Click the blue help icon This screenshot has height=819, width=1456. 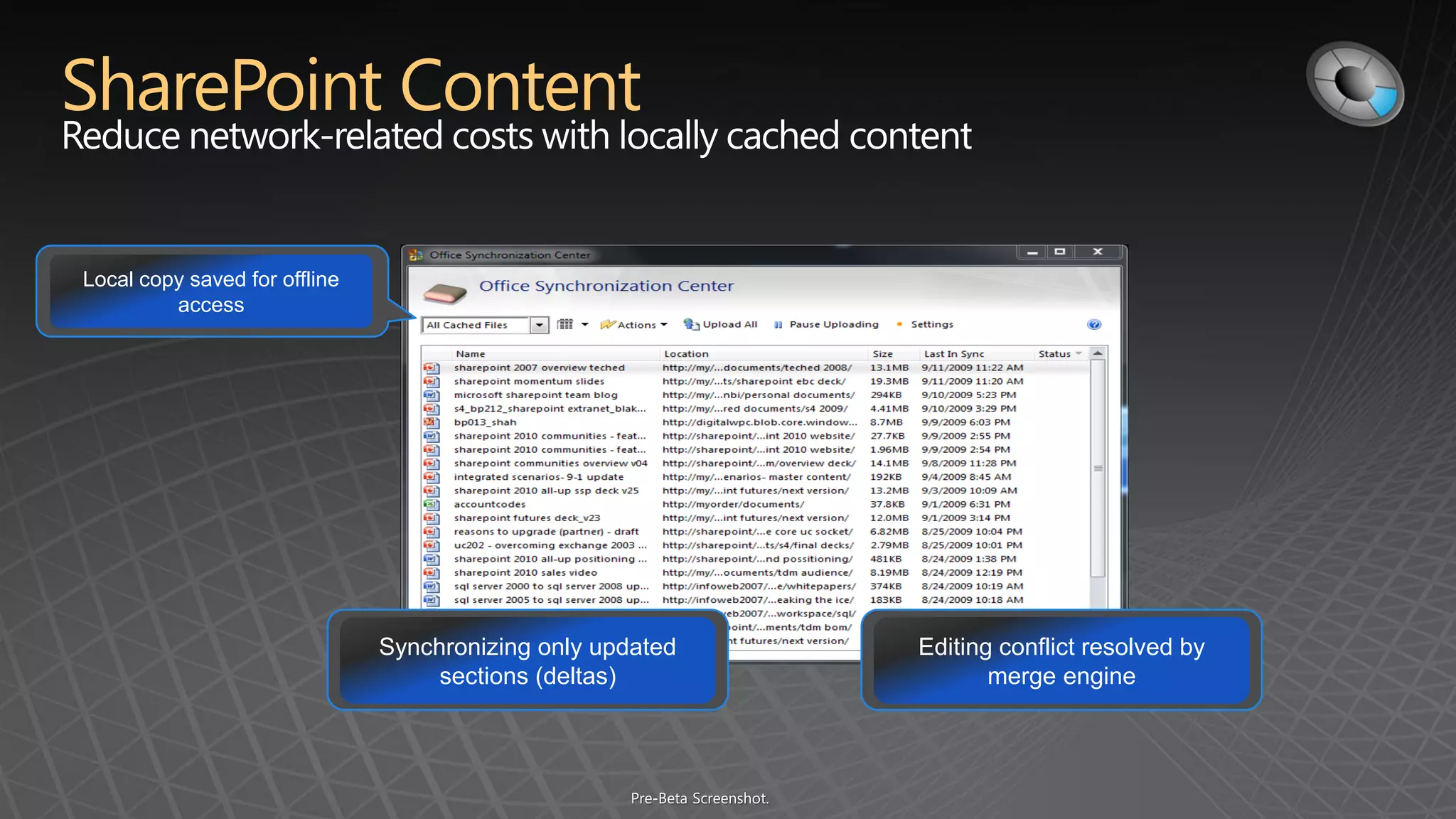coord(1094,324)
